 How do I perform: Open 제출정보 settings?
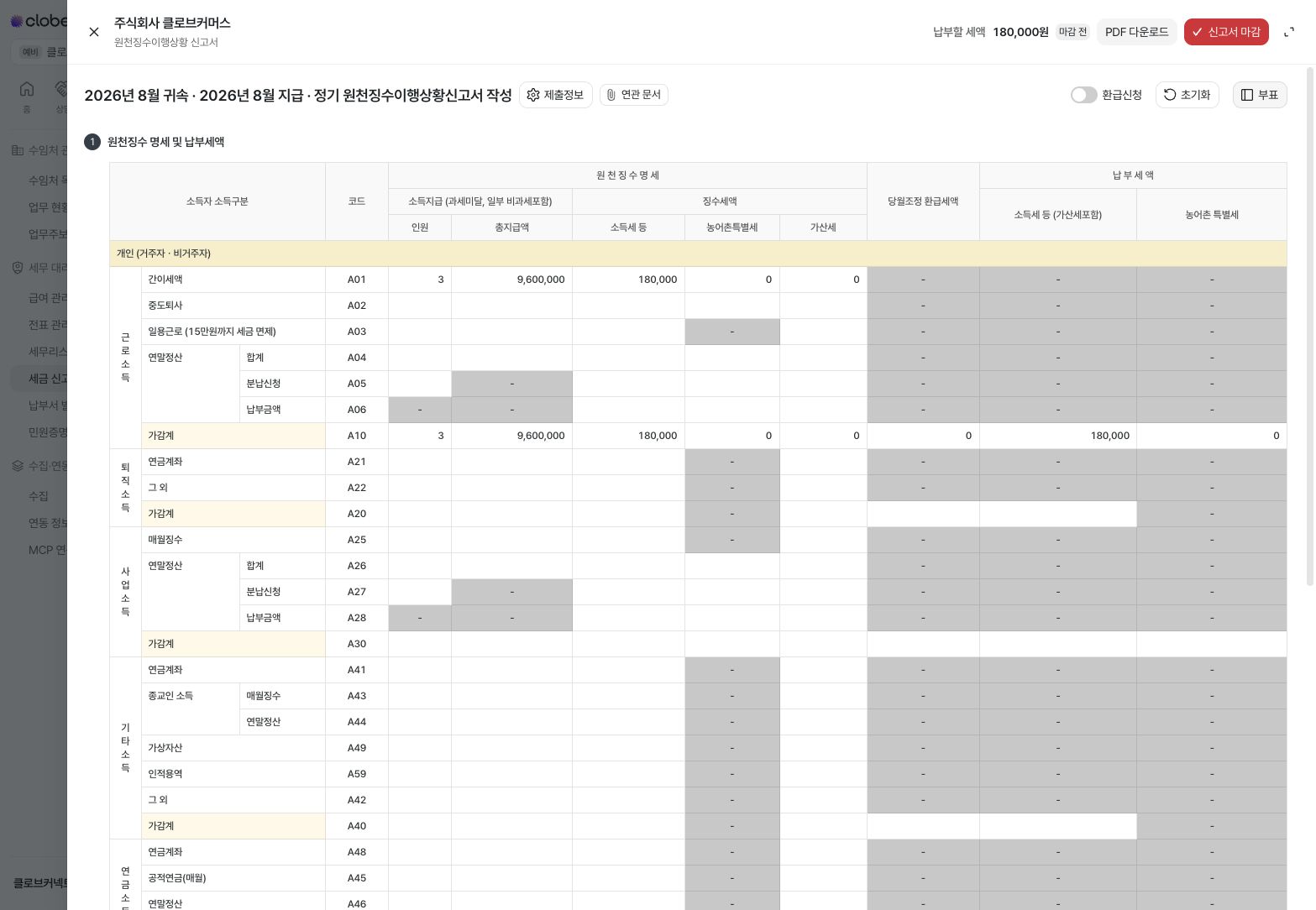tap(555, 95)
